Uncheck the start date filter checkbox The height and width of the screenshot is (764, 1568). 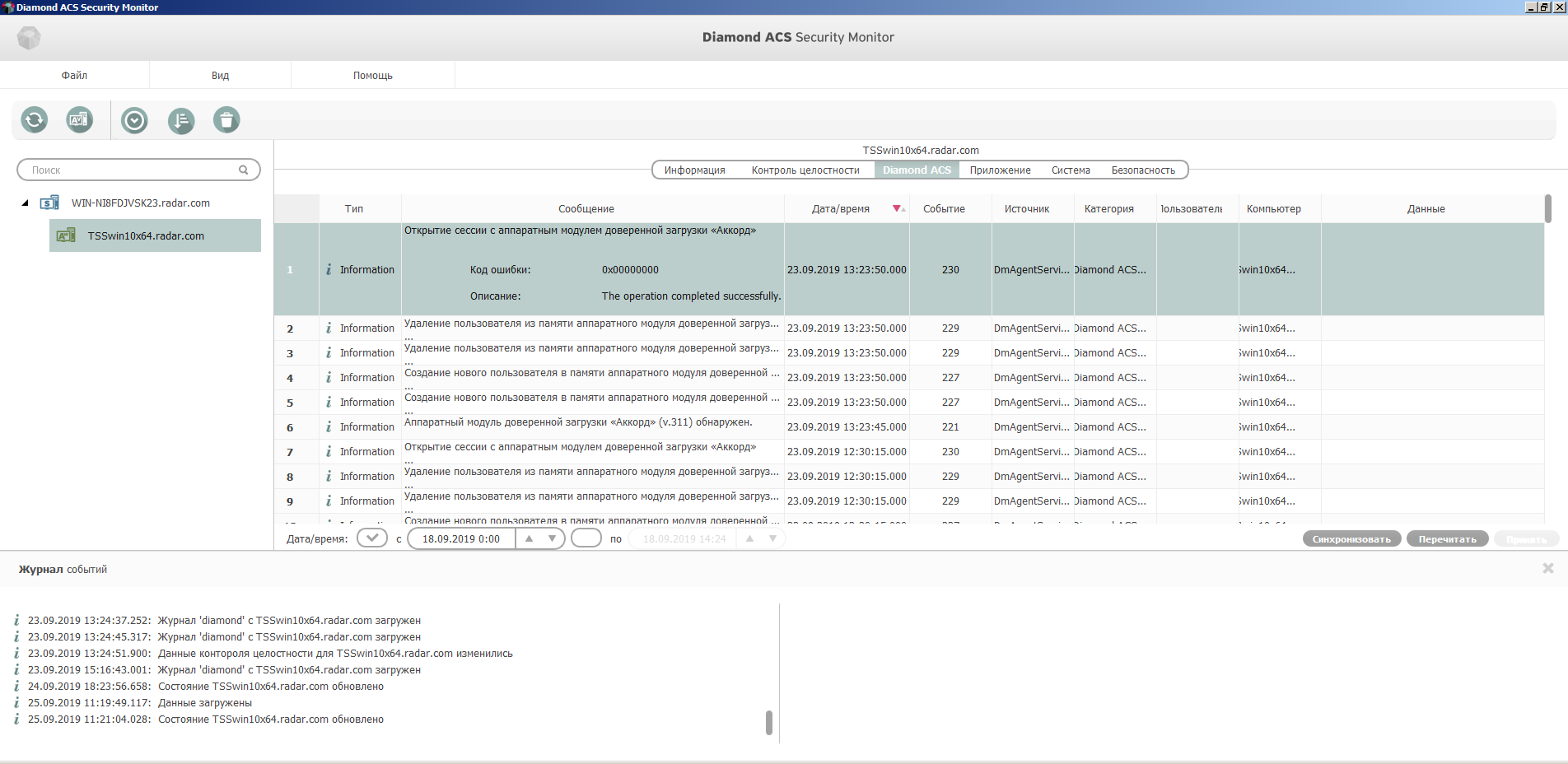click(x=372, y=538)
